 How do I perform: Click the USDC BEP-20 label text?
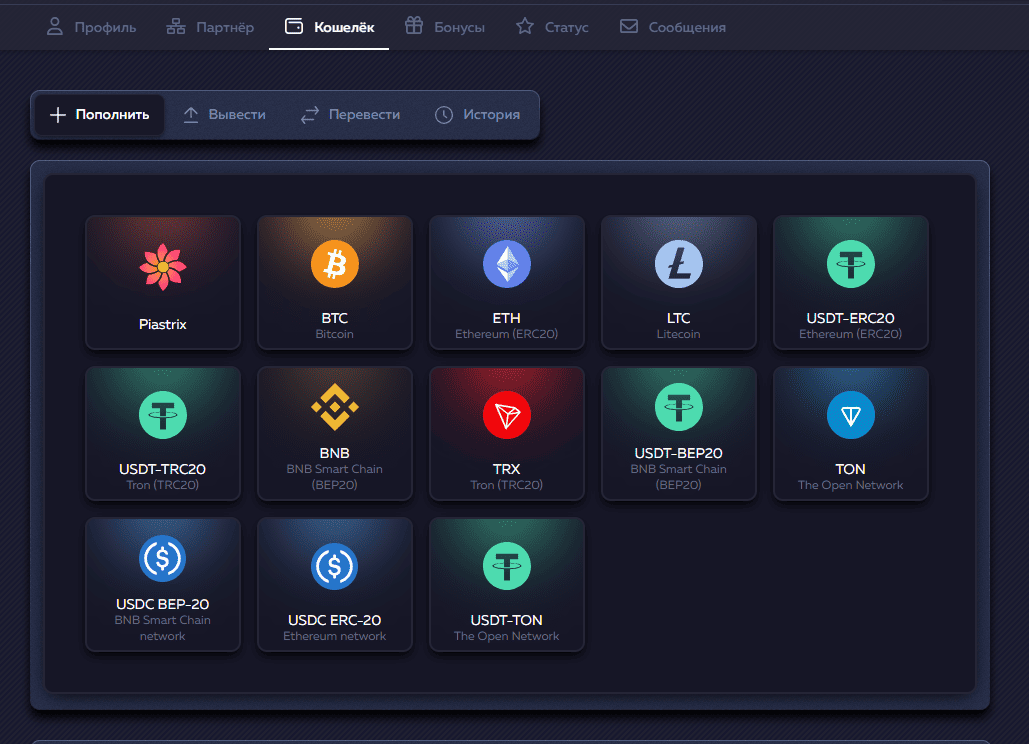pyautogui.click(x=163, y=604)
